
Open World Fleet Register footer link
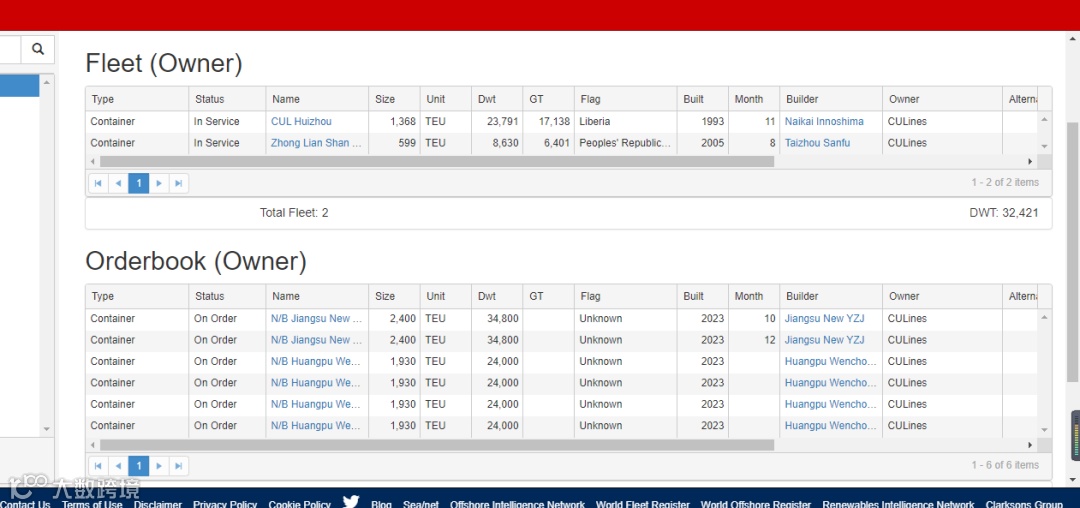(x=643, y=504)
